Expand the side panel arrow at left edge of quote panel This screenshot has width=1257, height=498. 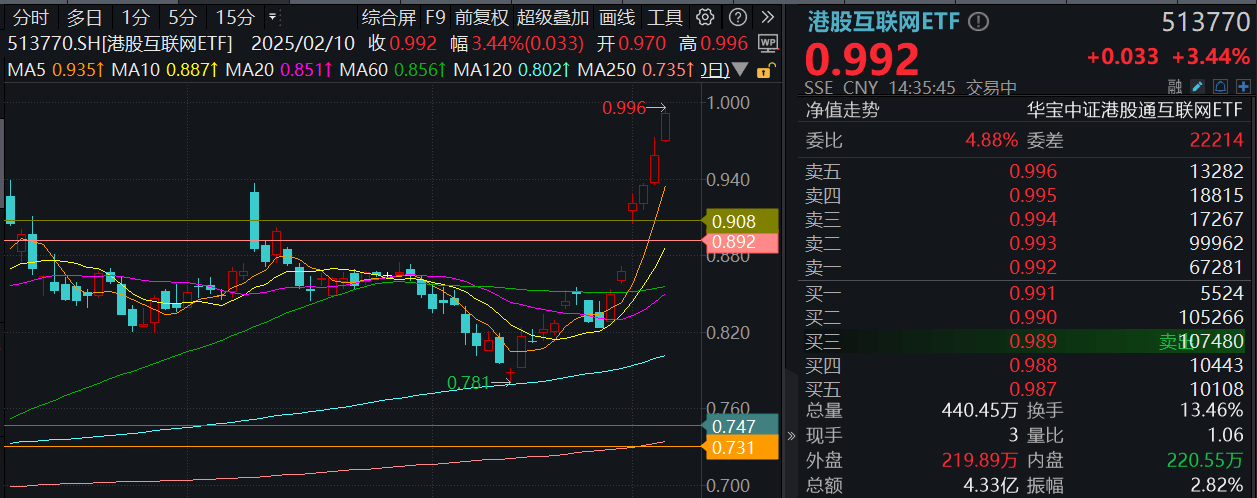(791, 436)
